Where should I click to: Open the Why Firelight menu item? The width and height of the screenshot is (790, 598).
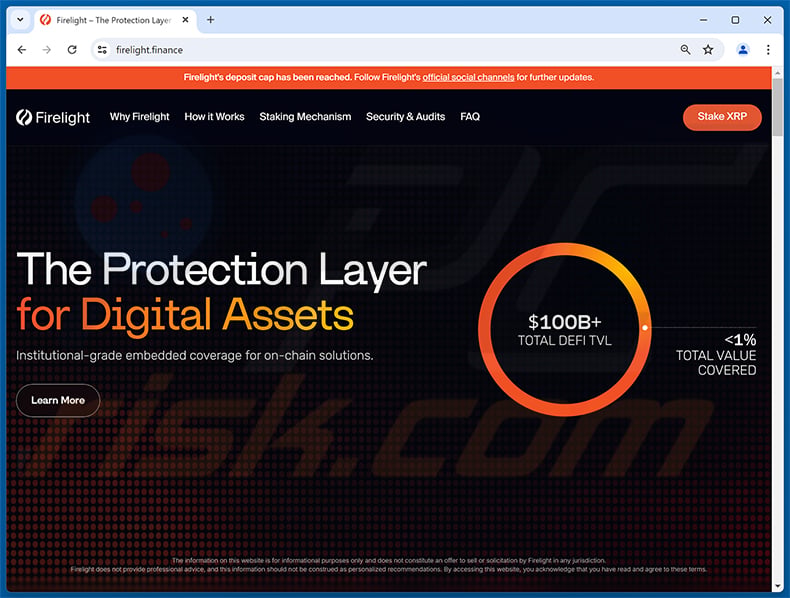pyautogui.click(x=140, y=116)
